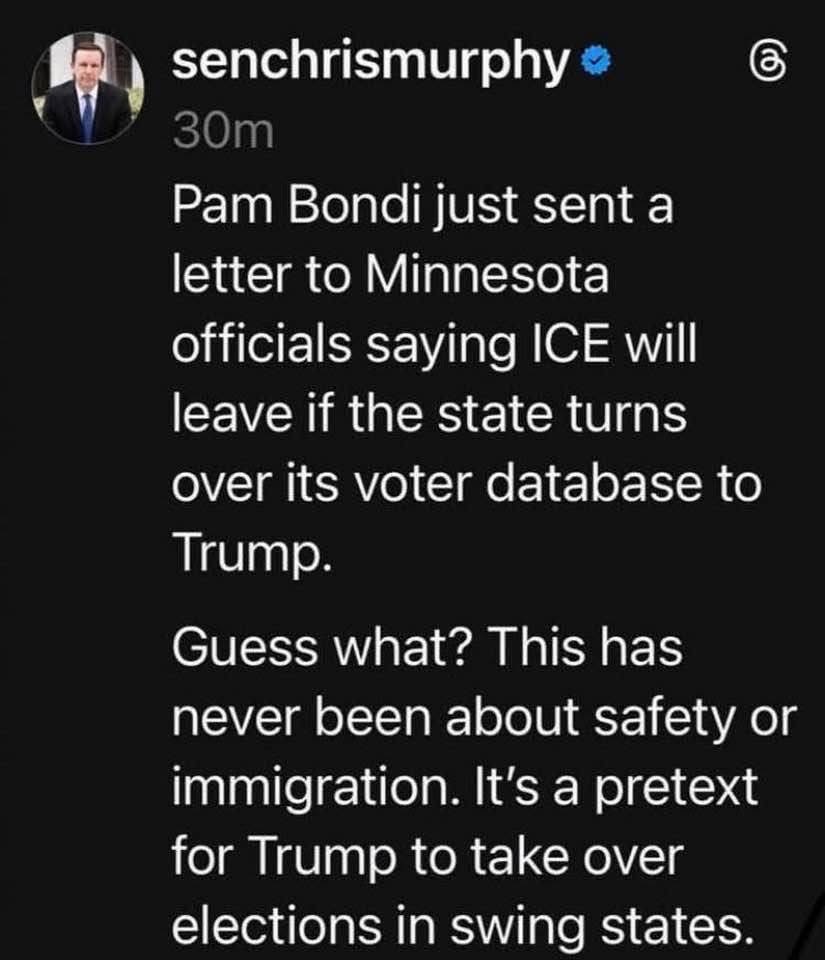Click the line "leave if the state turns"

pyautogui.click(x=430, y=413)
